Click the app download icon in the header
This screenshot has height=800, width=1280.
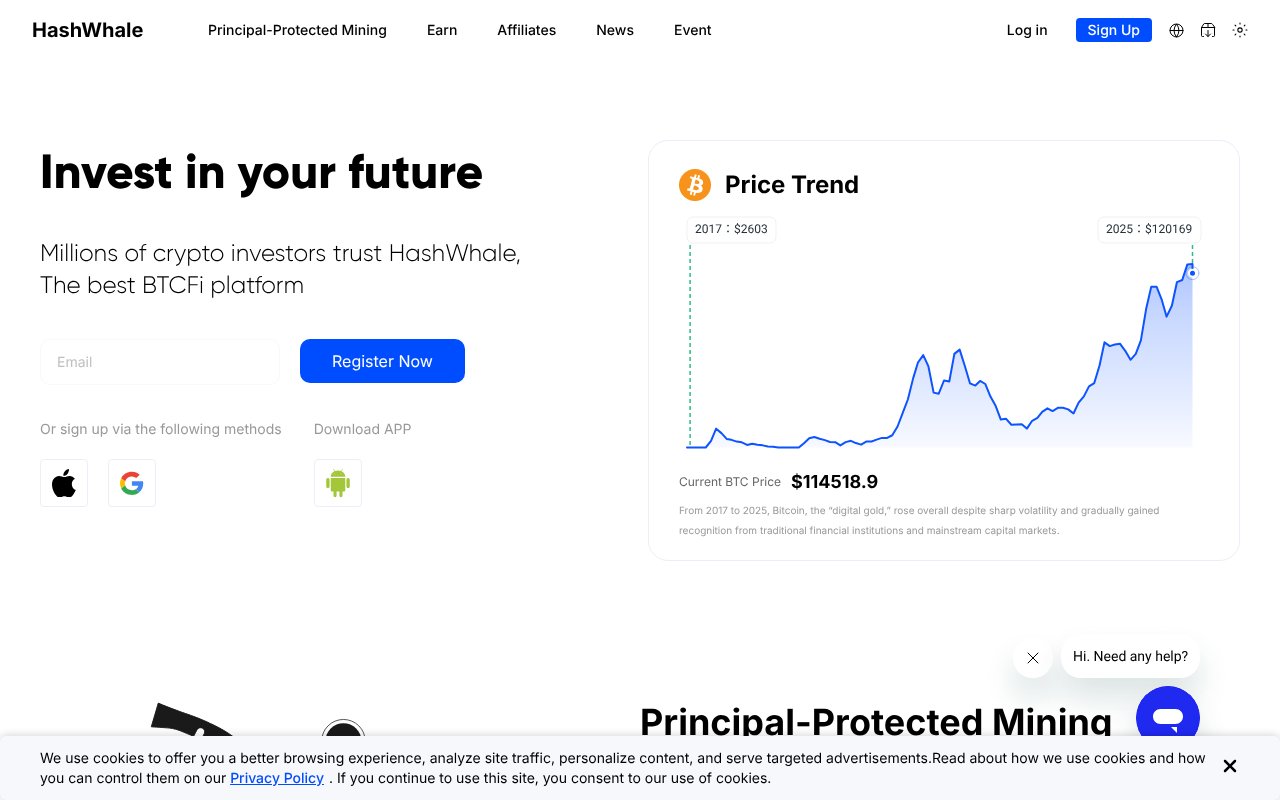1208,30
